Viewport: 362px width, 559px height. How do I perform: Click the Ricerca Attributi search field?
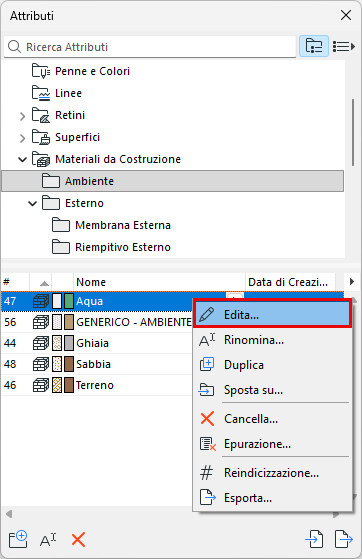[x=150, y=47]
